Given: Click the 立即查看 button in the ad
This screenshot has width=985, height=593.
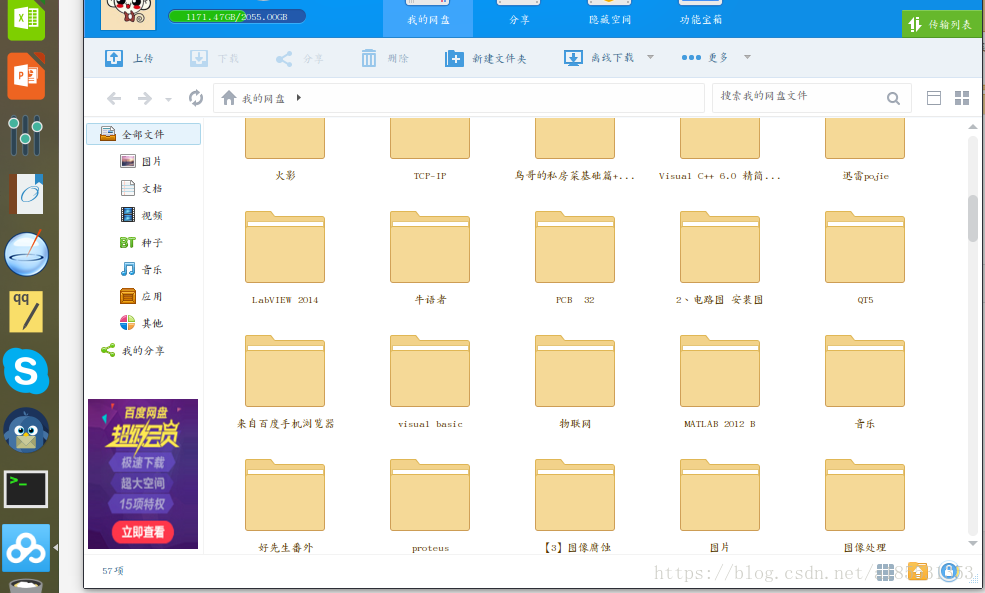Looking at the screenshot, I should point(143,532).
